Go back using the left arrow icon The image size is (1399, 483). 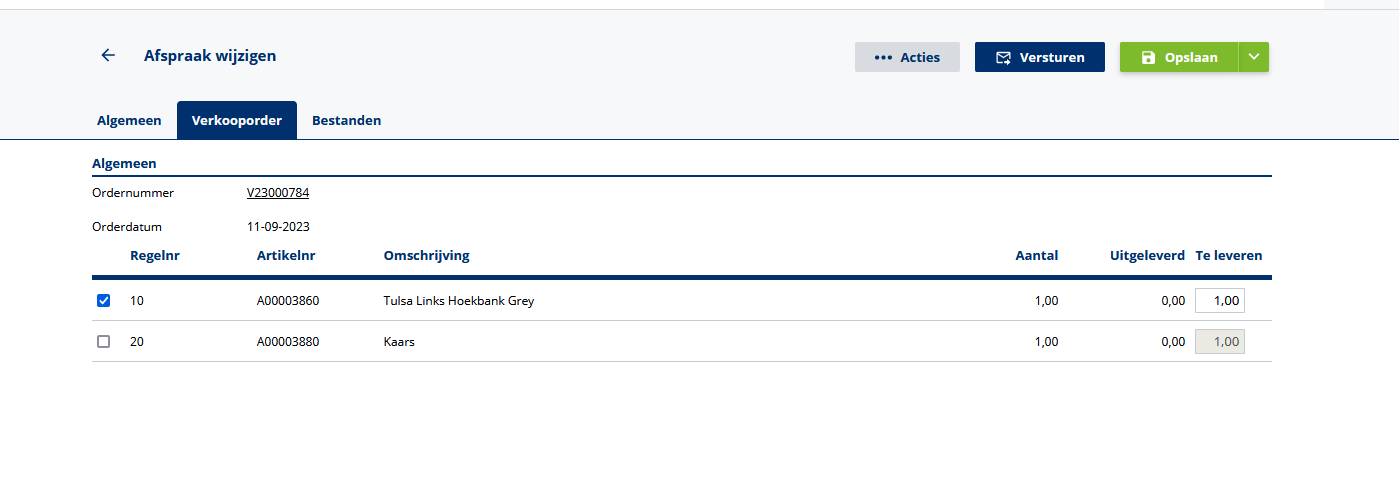[x=108, y=56]
